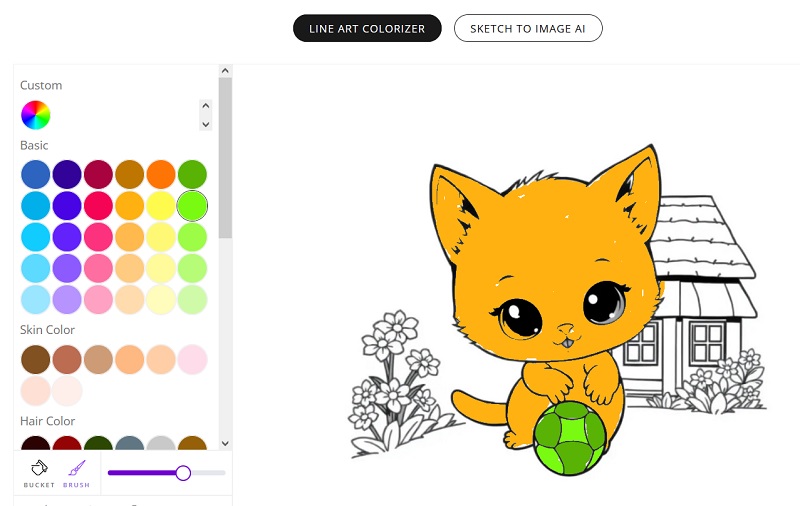This screenshot has width=800, height=506.
Task: Click the brush size slider handle
Action: coord(183,472)
